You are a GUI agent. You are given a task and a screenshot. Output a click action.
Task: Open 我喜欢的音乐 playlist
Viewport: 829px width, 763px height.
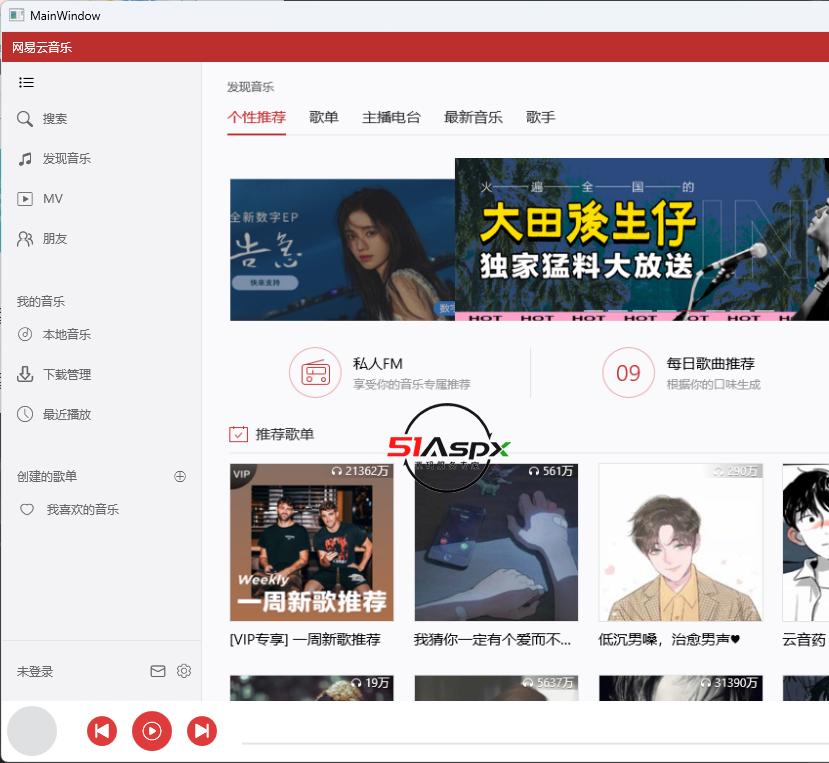point(82,510)
